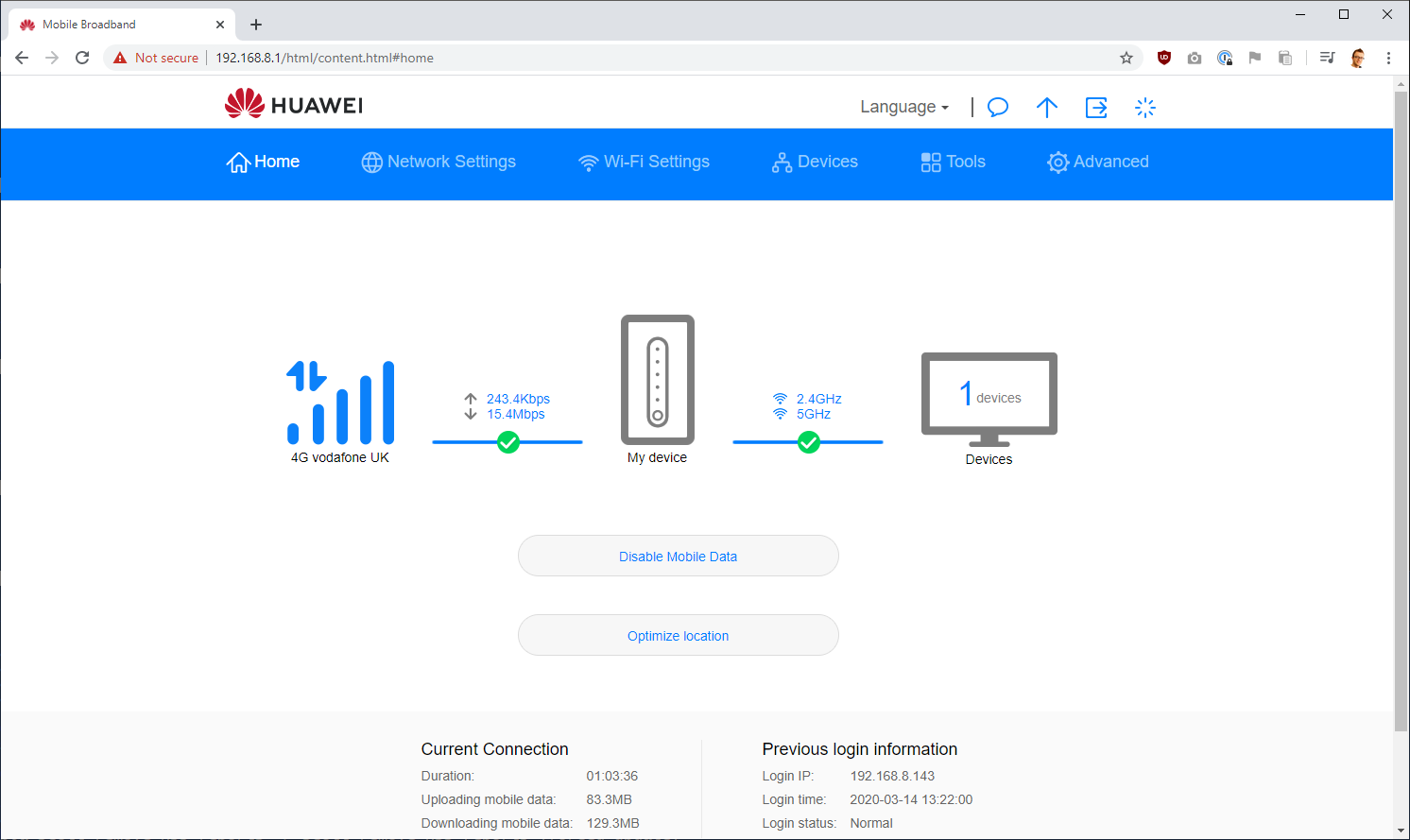Click the Wi-Fi connection green checkmark
Viewport: 1410px width, 840px height.
(x=809, y=442)
